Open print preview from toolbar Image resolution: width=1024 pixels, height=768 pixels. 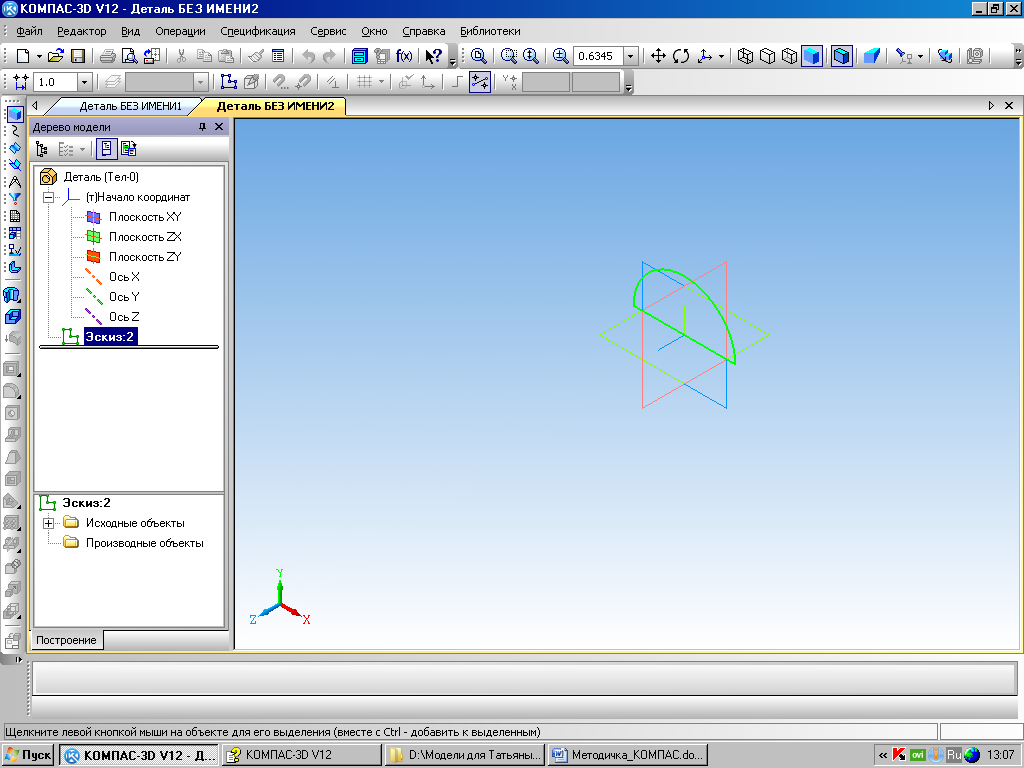(130, 56)
